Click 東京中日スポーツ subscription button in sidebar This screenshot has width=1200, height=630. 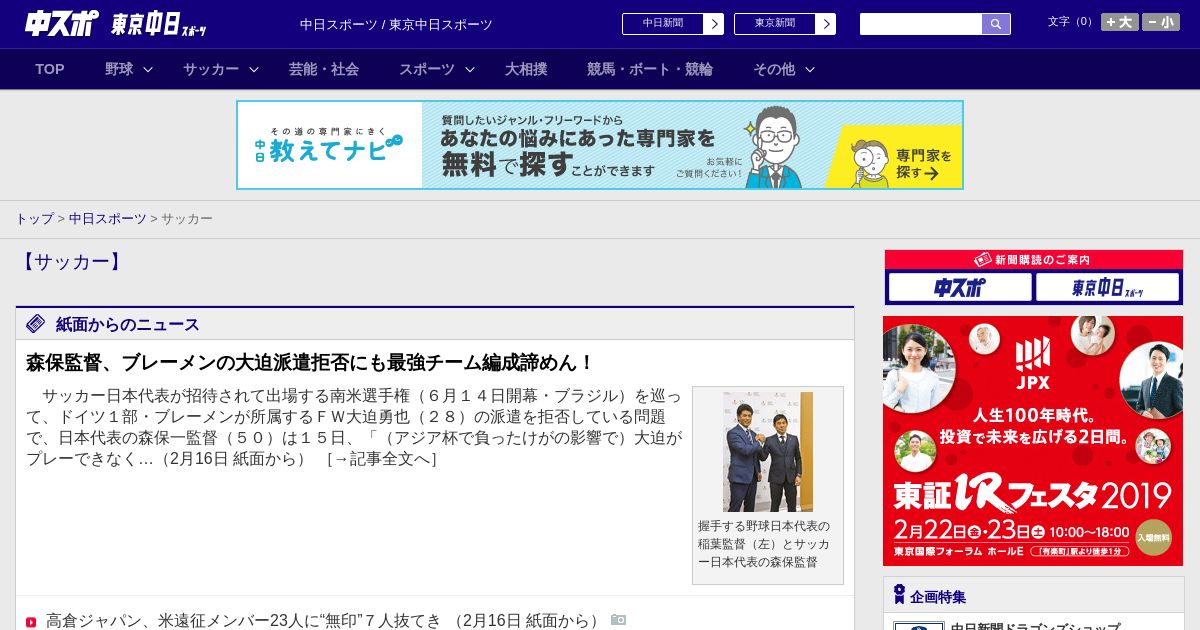click(1107, 288)
